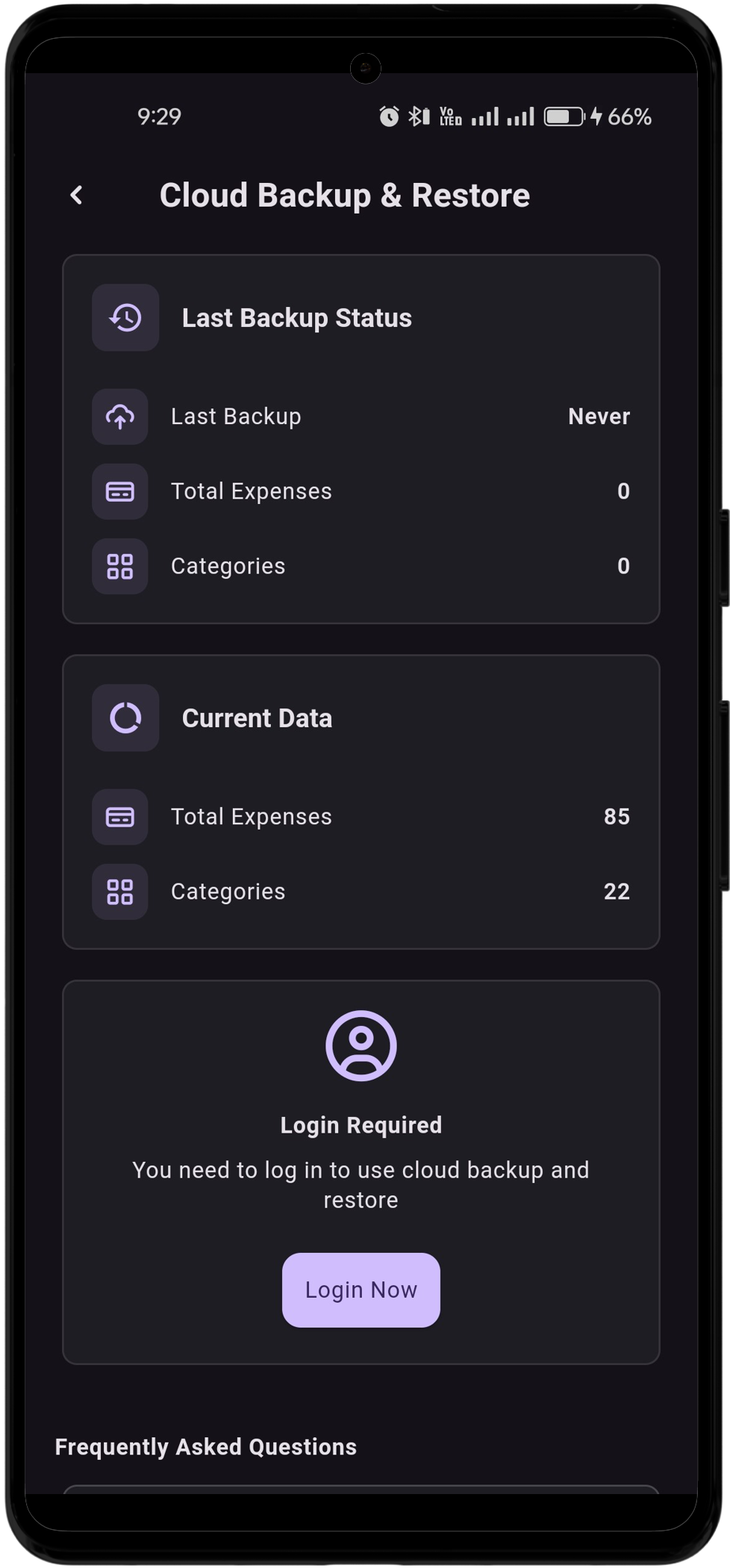Screen dimensions: 730x1568
Task: Tap the alarm icon in status bar
Action: pyautogui.click(x=389, y=116)
